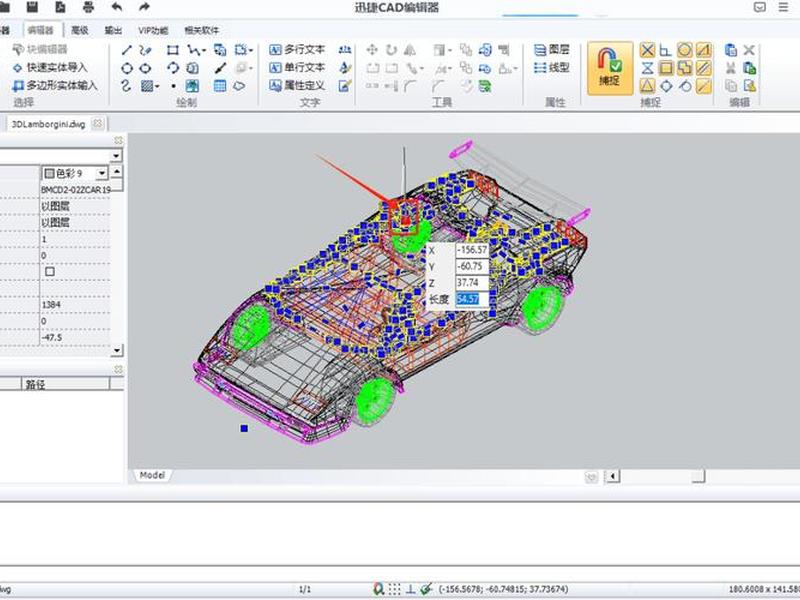The width and height of the screenshot is (800, 600).
Task: Click the properties list scroll-up arrow
Action: (117, 171)
